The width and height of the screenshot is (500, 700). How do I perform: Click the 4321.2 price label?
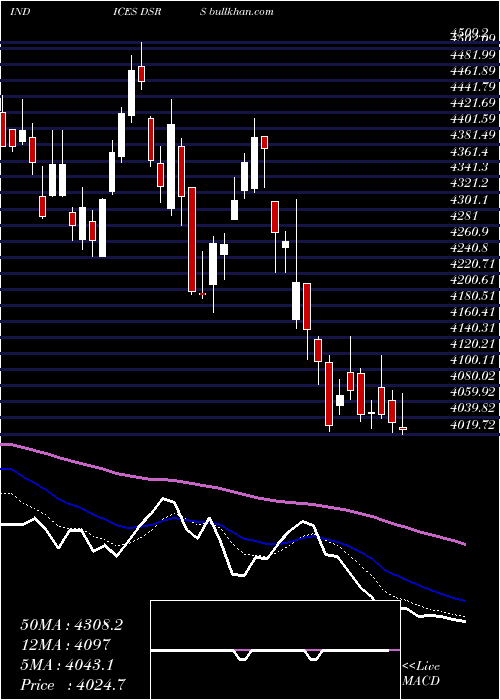coord(470,183)
